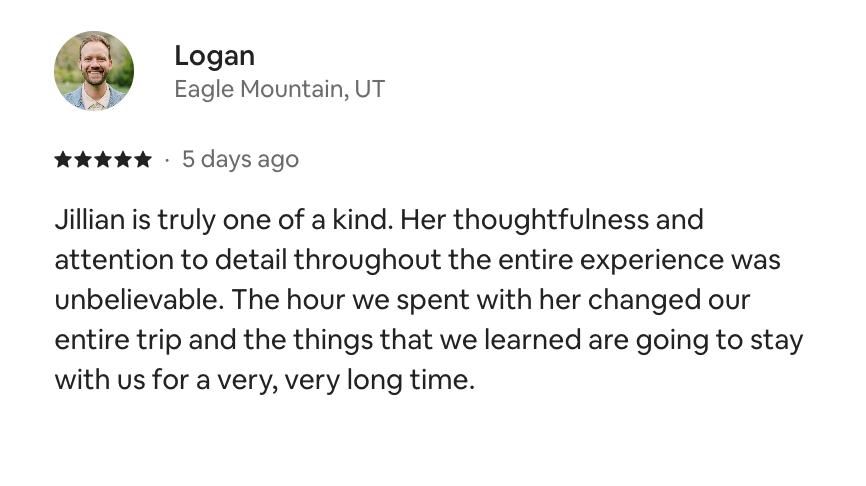The width and height of the screenshot is (866, 486).
Task: Click the first rating star
Action: (64, 160)
